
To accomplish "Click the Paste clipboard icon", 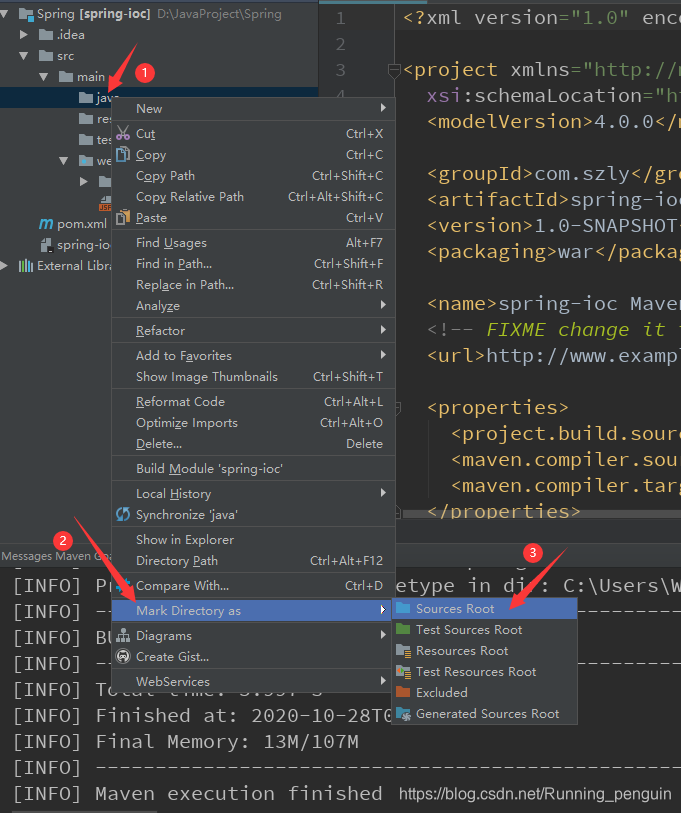I will 123,217.
